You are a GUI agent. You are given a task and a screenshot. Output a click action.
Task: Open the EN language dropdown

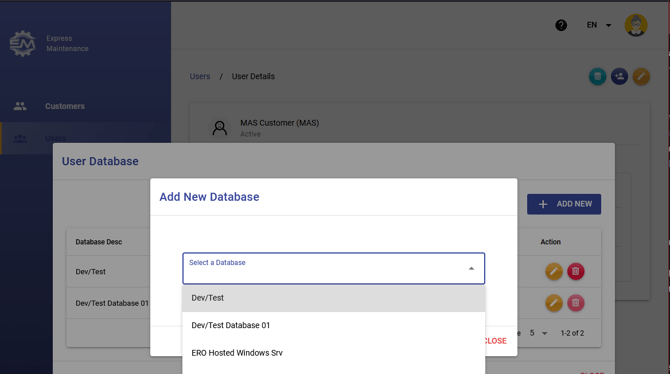599,25
